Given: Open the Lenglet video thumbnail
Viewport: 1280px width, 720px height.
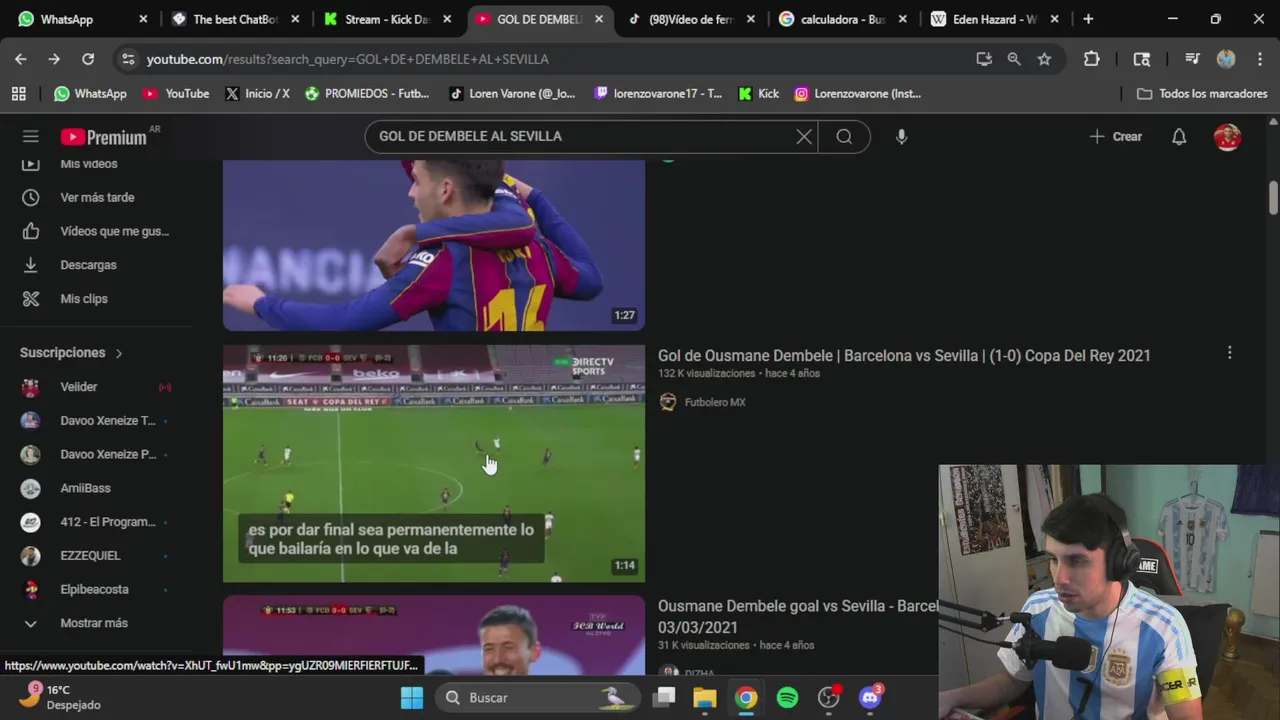Looking at the screenshot, I should (434, 636).
